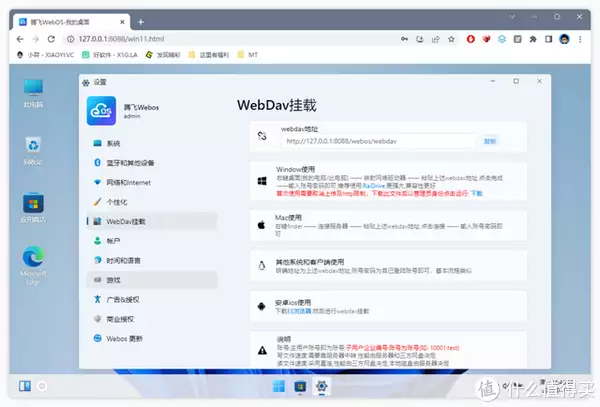Viewport: 600px width, 407px height.
Task: Open the XIAOYI.VC bookmark
Action: click(x=46, y=55)
